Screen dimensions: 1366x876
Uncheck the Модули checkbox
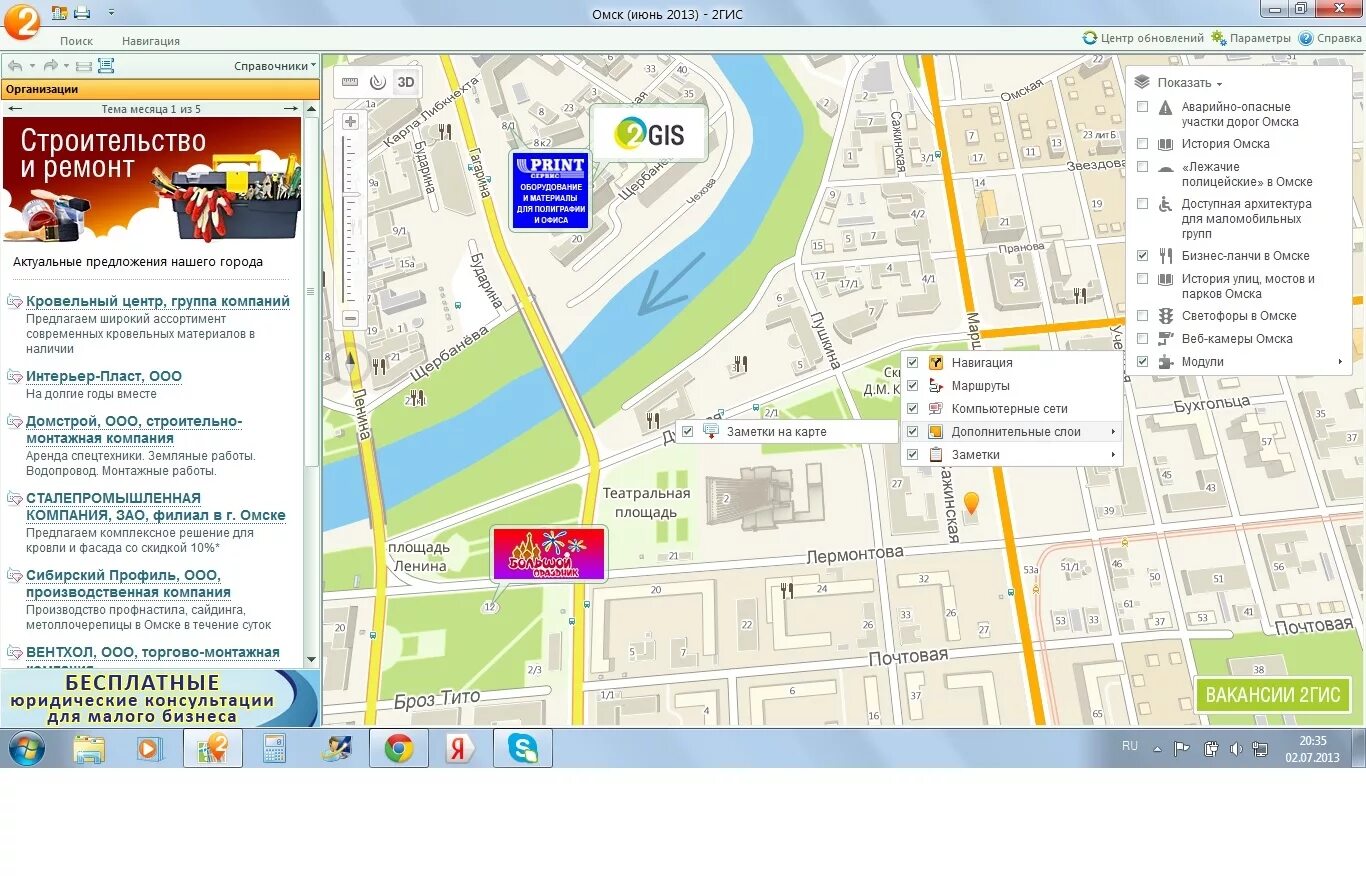click(x=1142, y=362)
